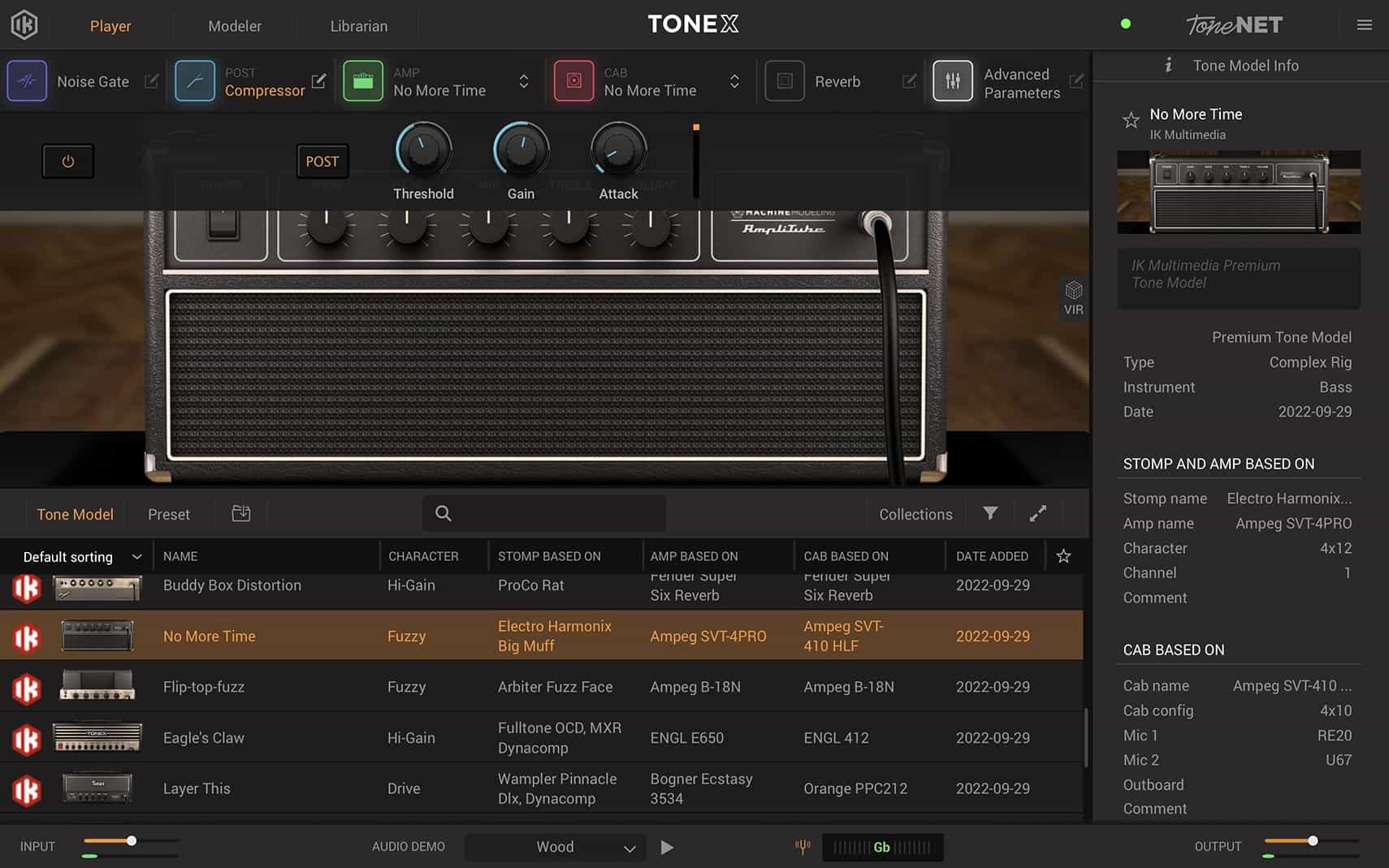Click the tone model amp thumbnail

1239,192
